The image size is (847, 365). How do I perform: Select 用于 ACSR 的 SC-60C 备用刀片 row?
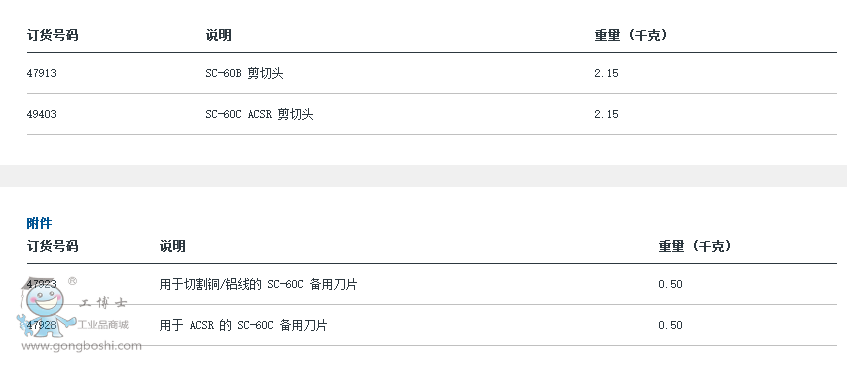coord(432,326)
